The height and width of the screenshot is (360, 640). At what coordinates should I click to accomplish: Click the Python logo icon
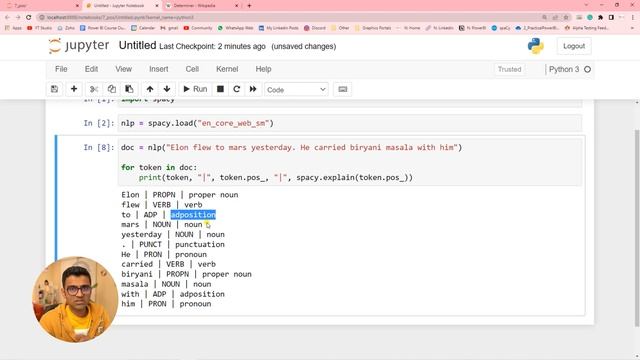point(536,46)
